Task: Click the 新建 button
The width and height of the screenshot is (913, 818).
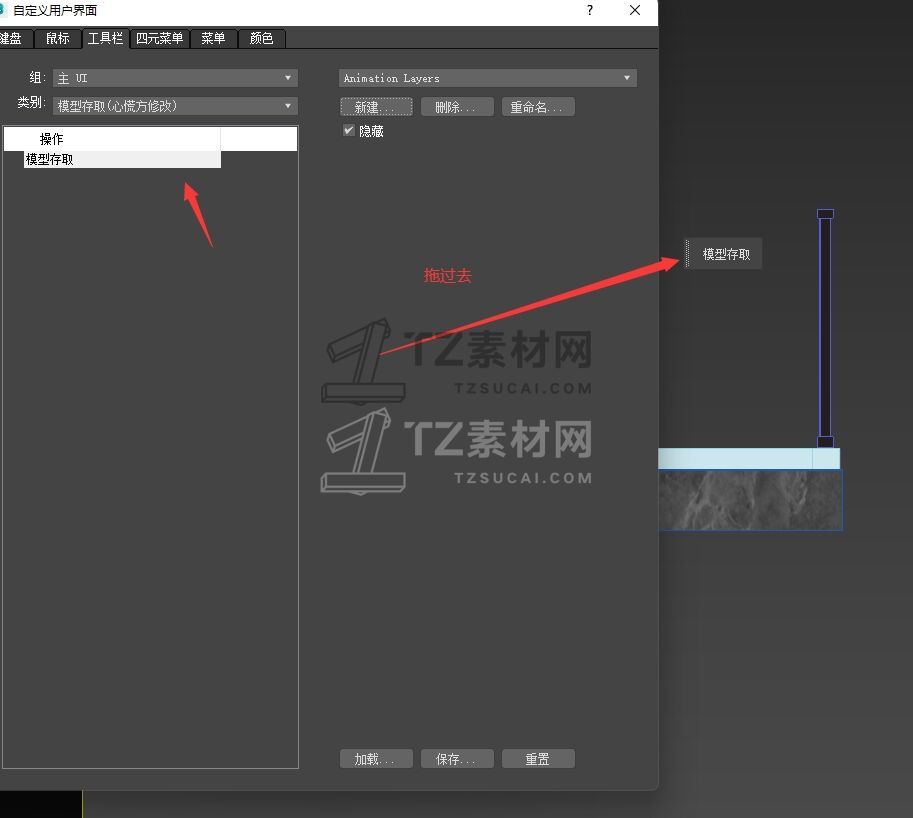Action: [376, 107]
